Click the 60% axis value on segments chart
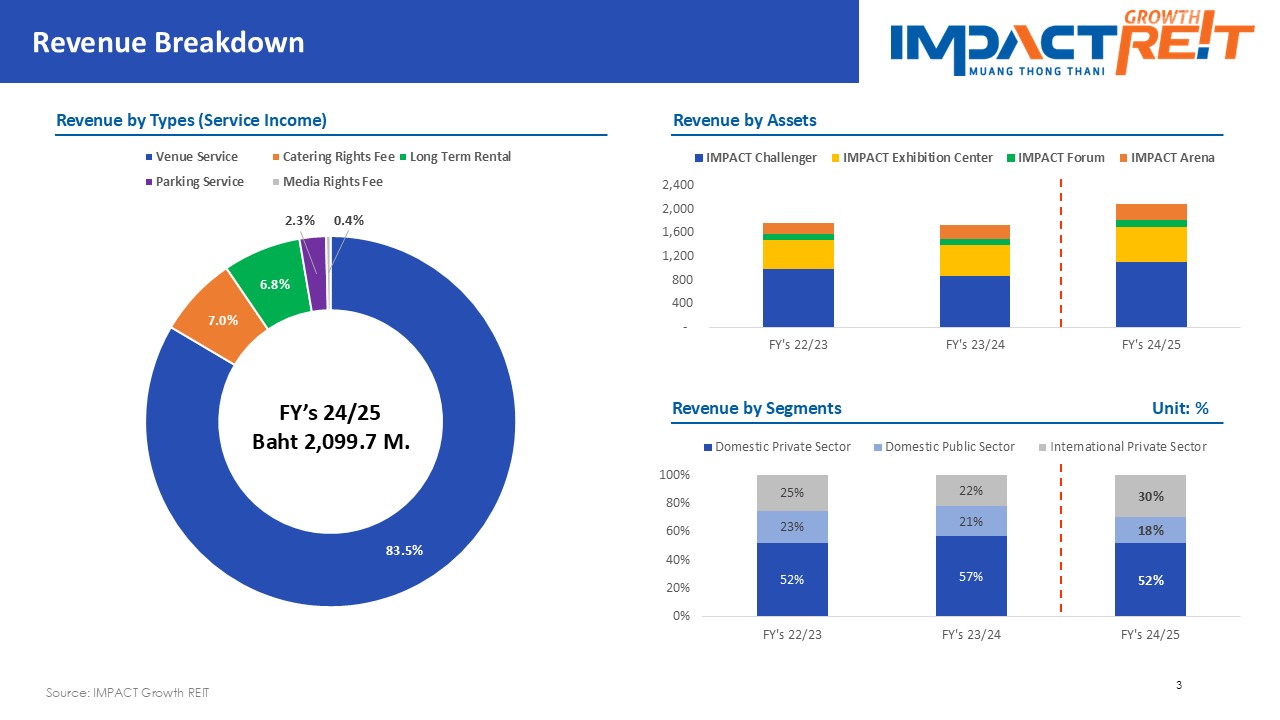 click(x=678, y=531)
